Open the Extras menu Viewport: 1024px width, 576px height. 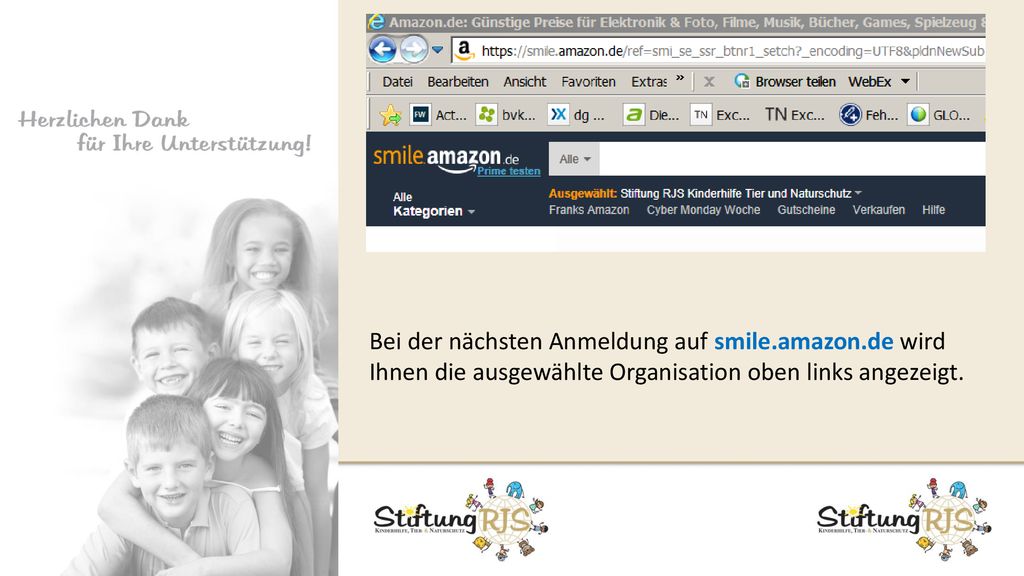pos(648,82)
